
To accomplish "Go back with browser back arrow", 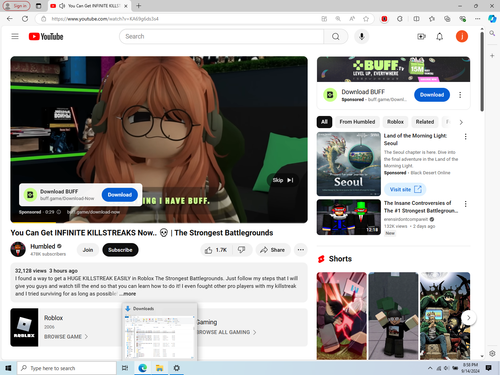I will click(10, 19).
